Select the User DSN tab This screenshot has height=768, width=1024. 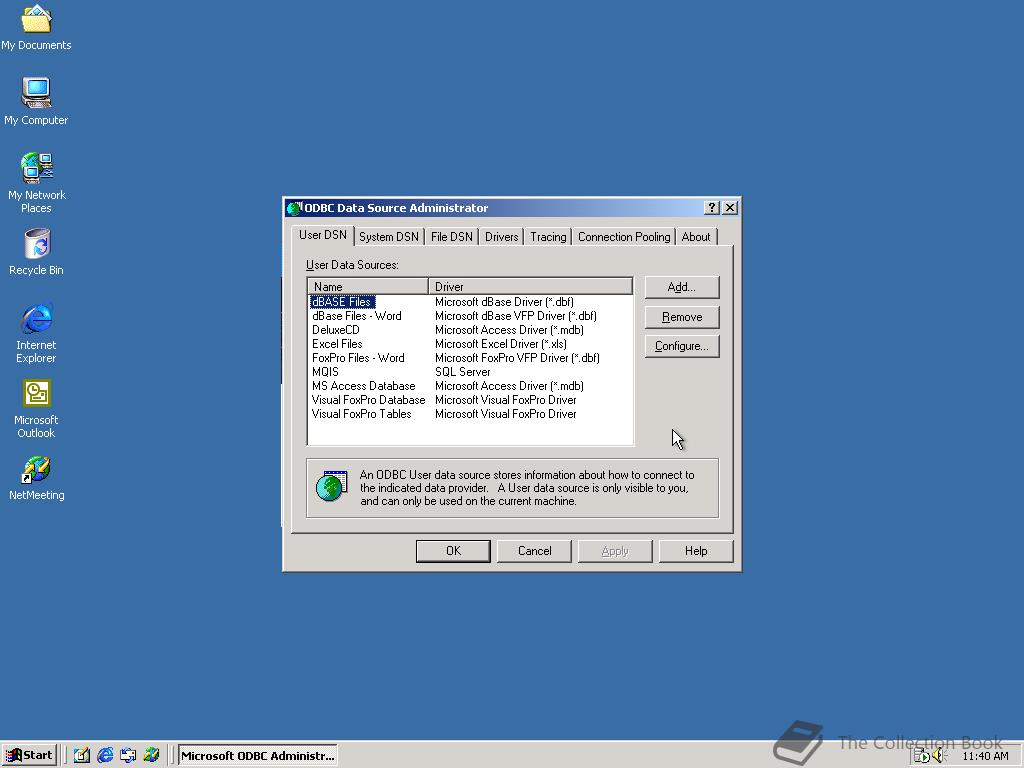click(x=323, y=235)
